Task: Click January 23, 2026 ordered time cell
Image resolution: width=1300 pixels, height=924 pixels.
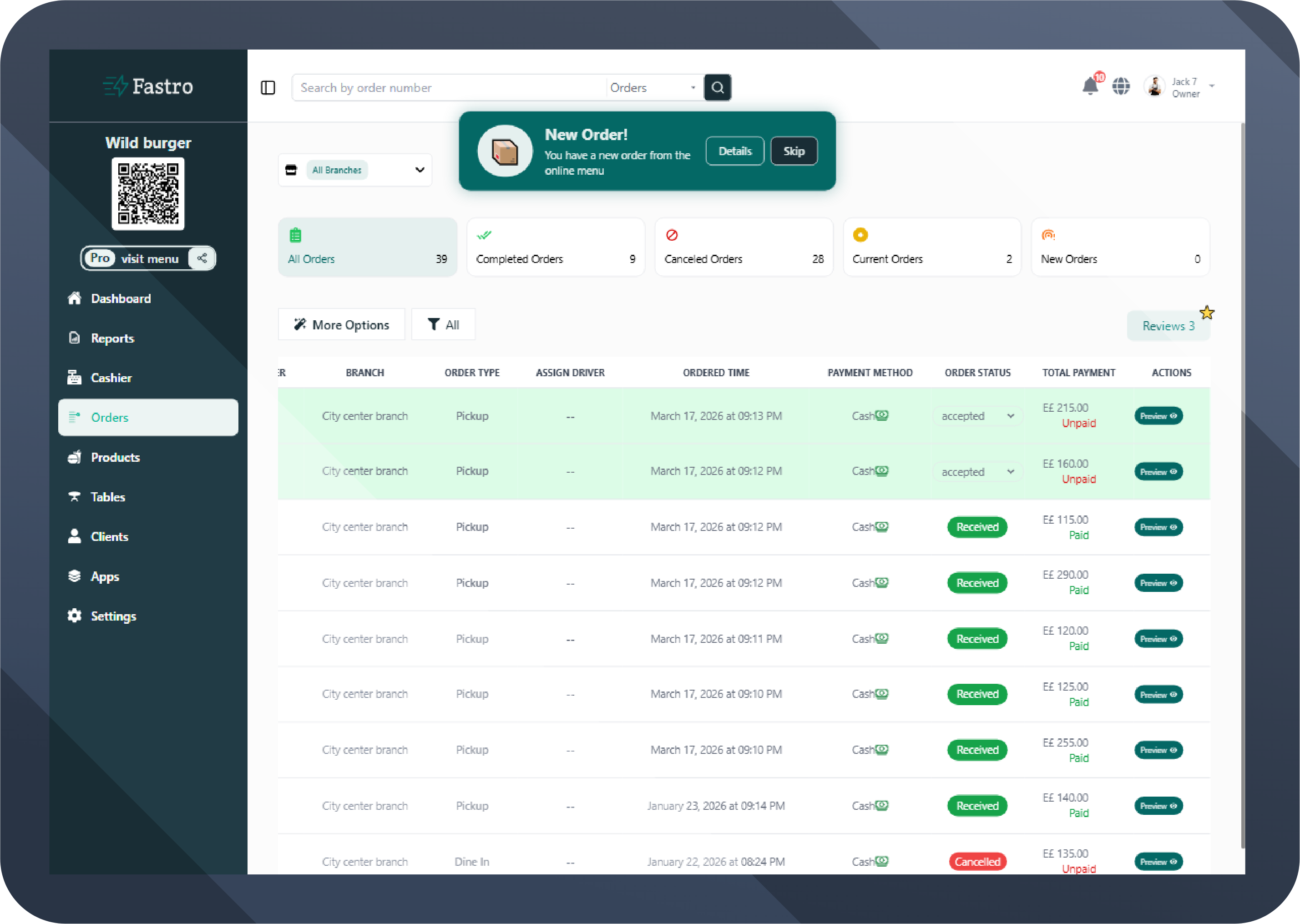Action: coord(716,806)
